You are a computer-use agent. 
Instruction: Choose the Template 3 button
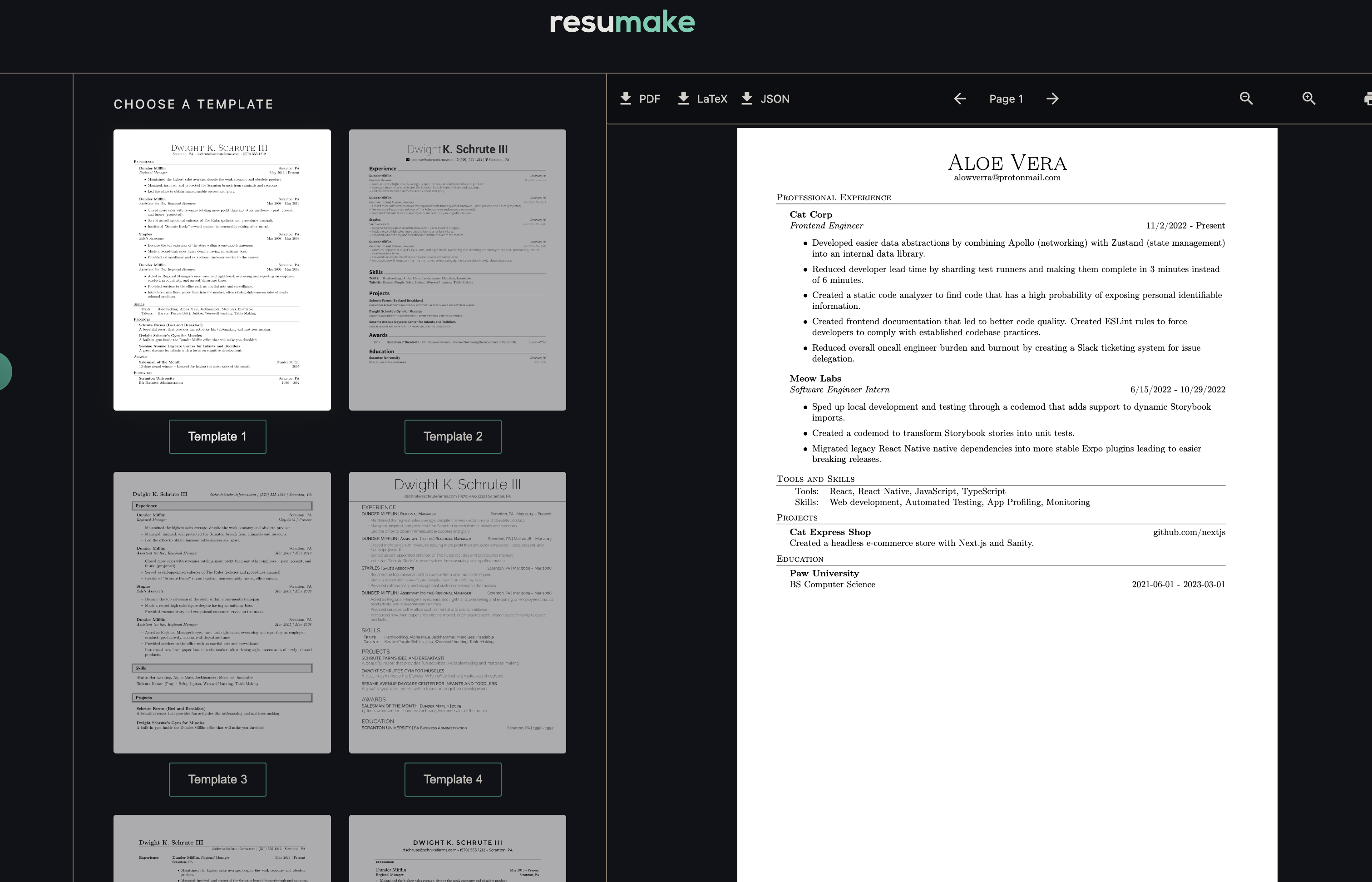coord(217,779)
